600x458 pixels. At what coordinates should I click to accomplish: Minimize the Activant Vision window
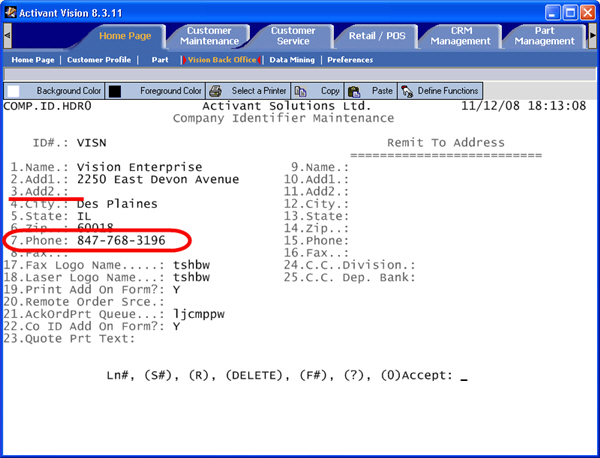(x=553, y=13)
